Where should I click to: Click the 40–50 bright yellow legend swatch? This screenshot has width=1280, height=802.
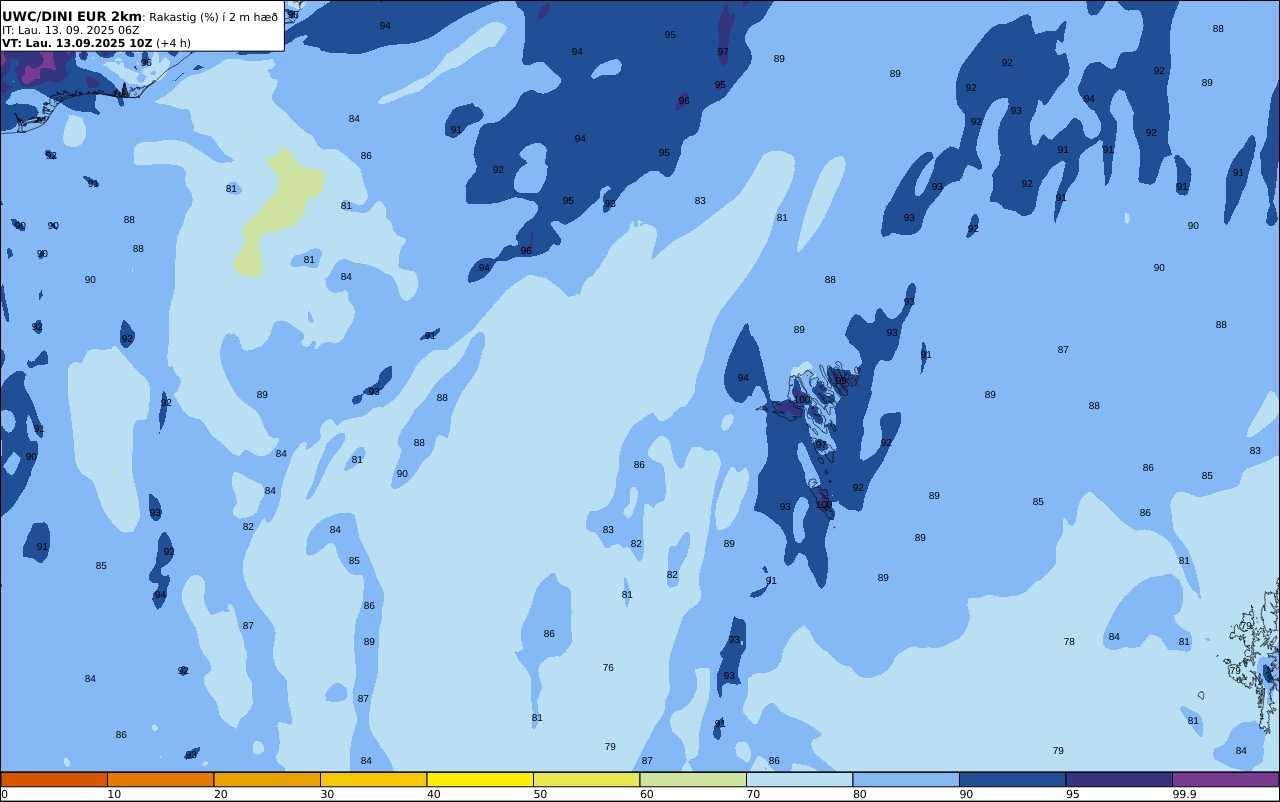480,779
